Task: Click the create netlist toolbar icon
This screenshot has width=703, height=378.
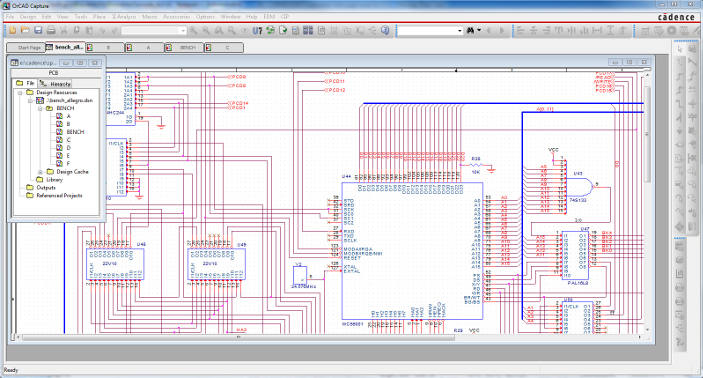Action: coord(295,30)
